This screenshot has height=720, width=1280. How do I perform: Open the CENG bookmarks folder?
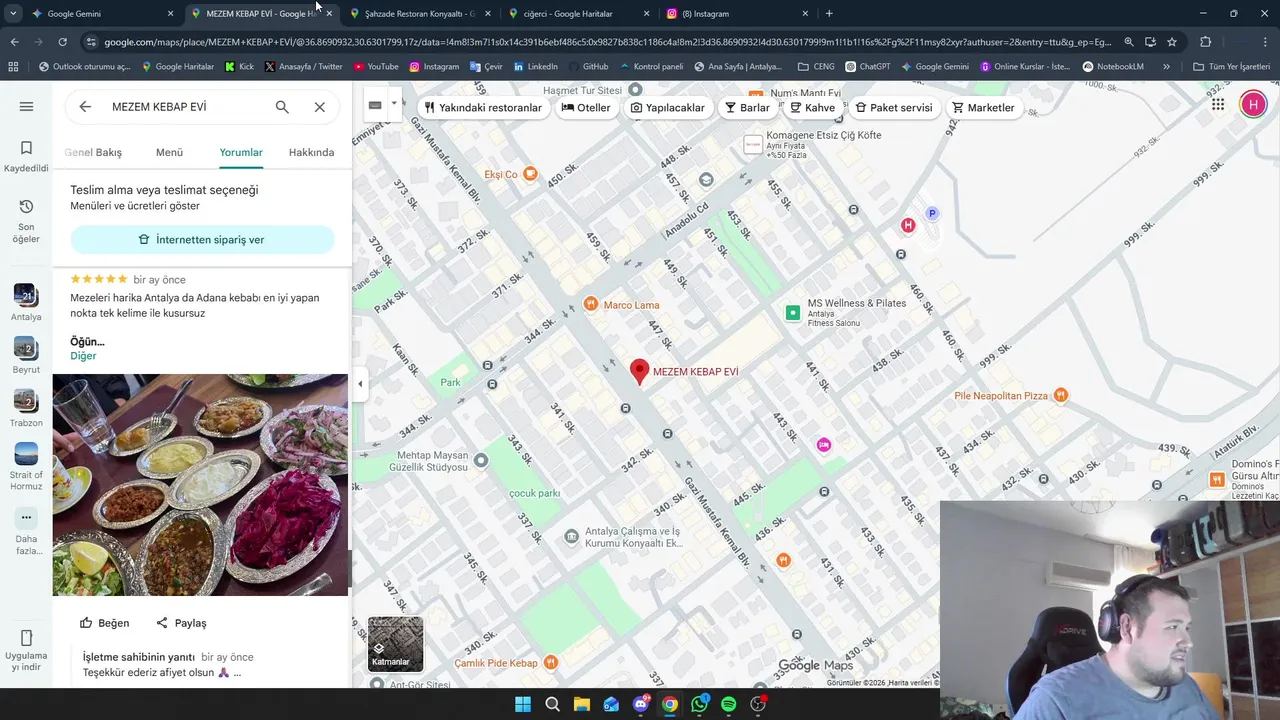tap(816, 67)
